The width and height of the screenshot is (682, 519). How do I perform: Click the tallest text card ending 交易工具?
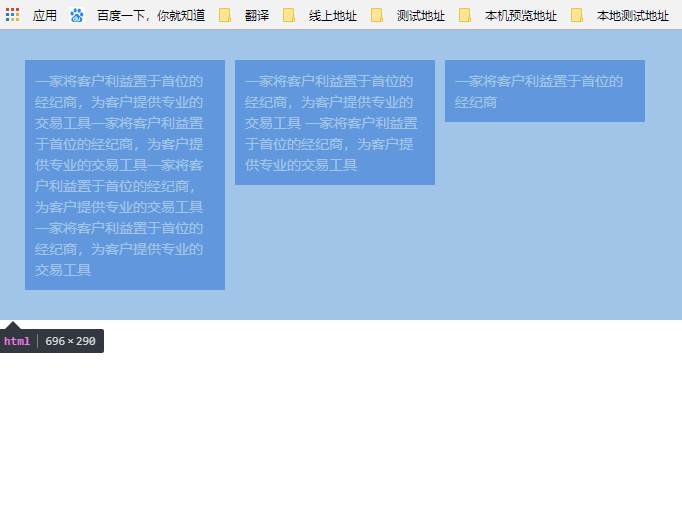tap(125, 175)
